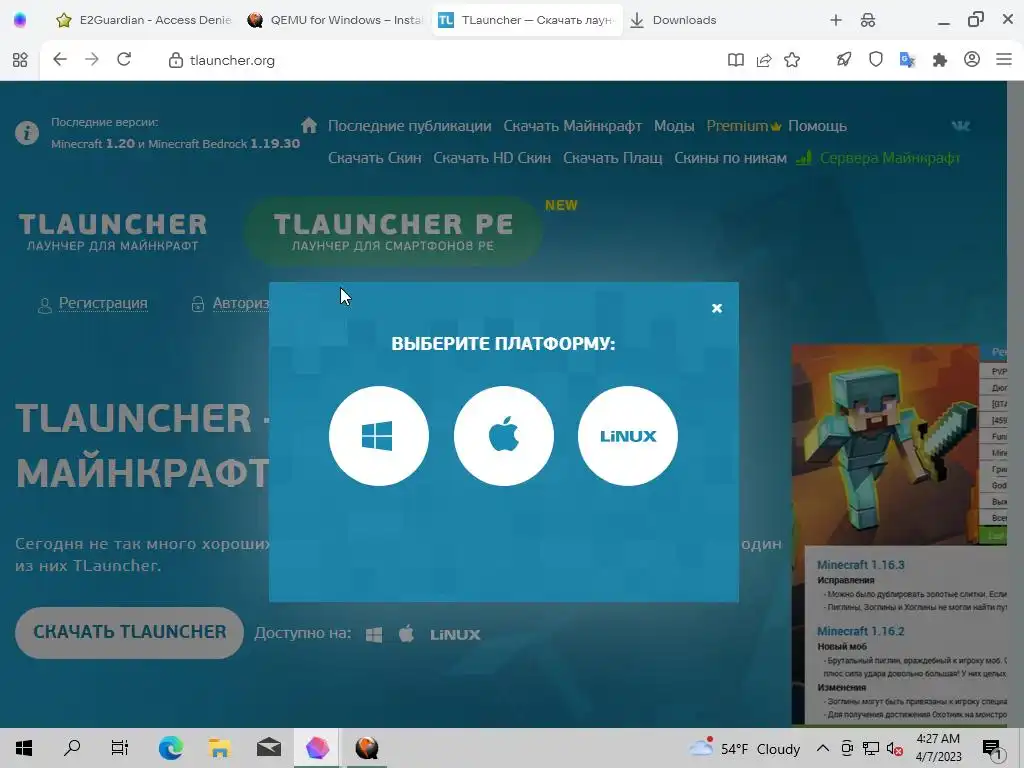The height and width of the screenshot is (768, 1024).
Task: Open the notification center icon
Action: [x=991, y=748]
